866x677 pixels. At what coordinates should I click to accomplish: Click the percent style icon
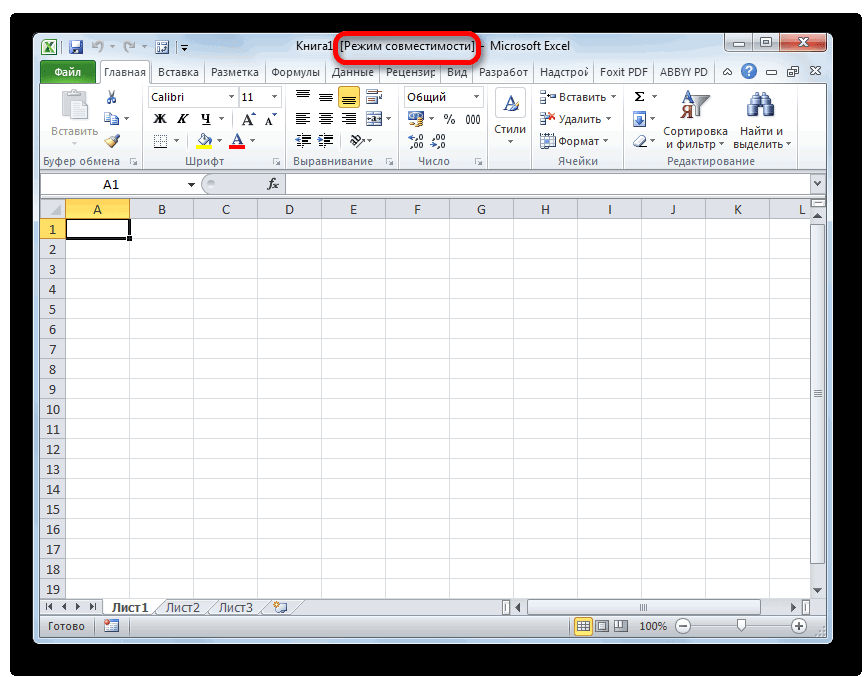point(449,119)
